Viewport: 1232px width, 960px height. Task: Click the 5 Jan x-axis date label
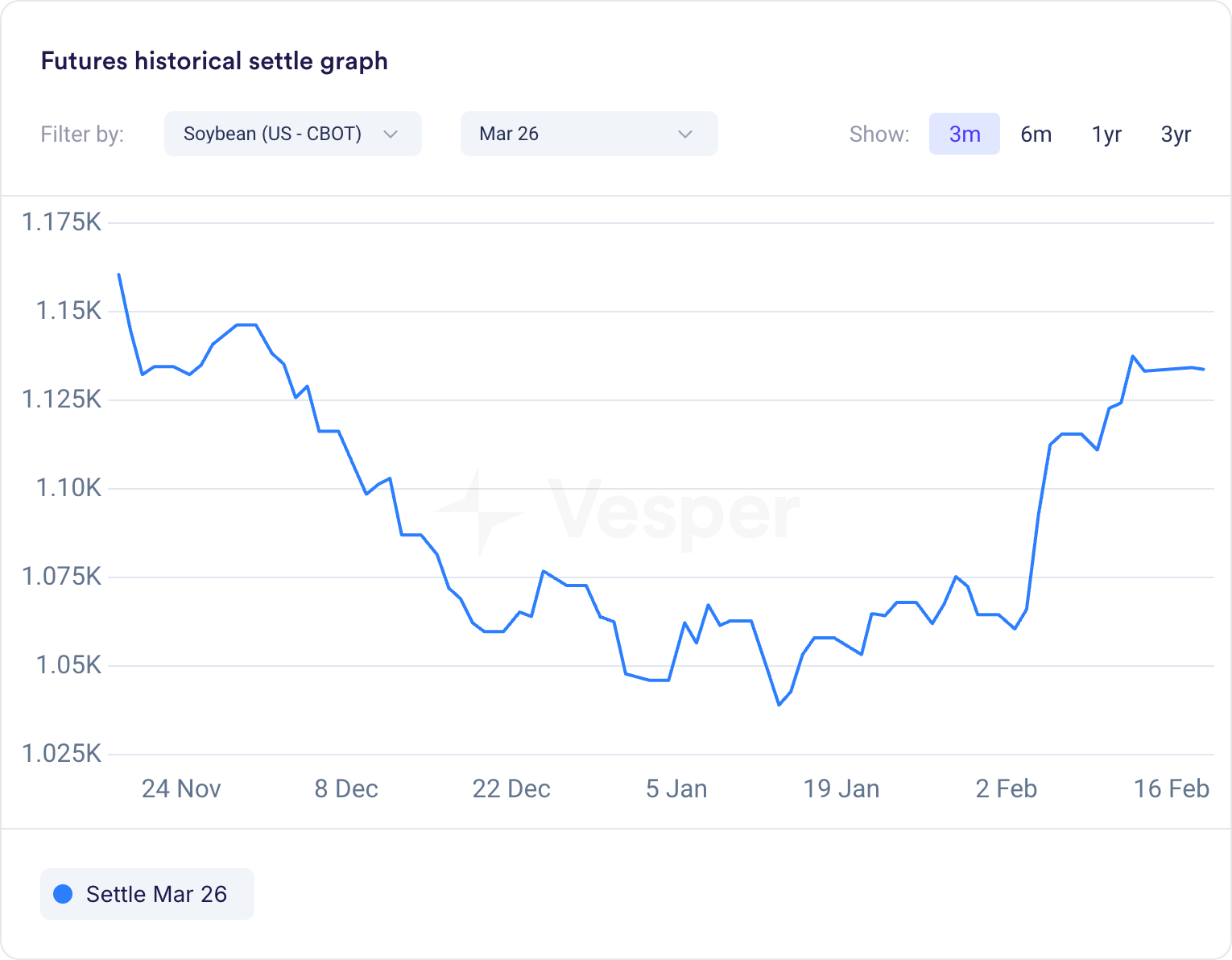coord(676,788)
